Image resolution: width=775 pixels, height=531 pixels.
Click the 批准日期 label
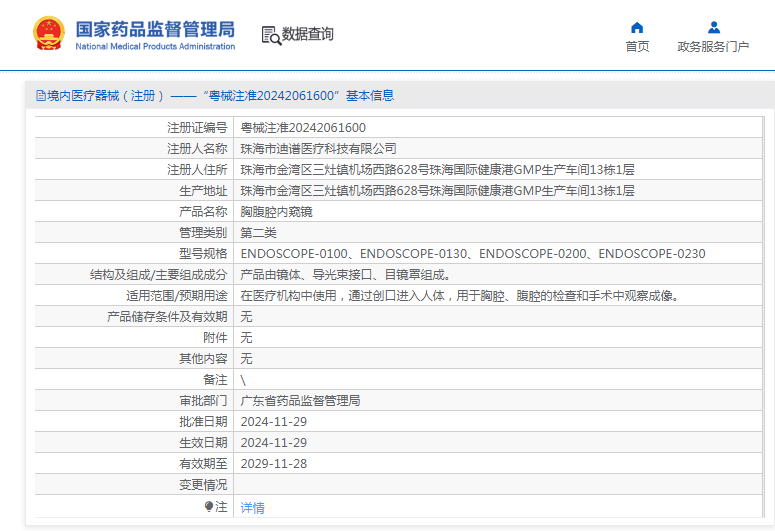point(203,422)
